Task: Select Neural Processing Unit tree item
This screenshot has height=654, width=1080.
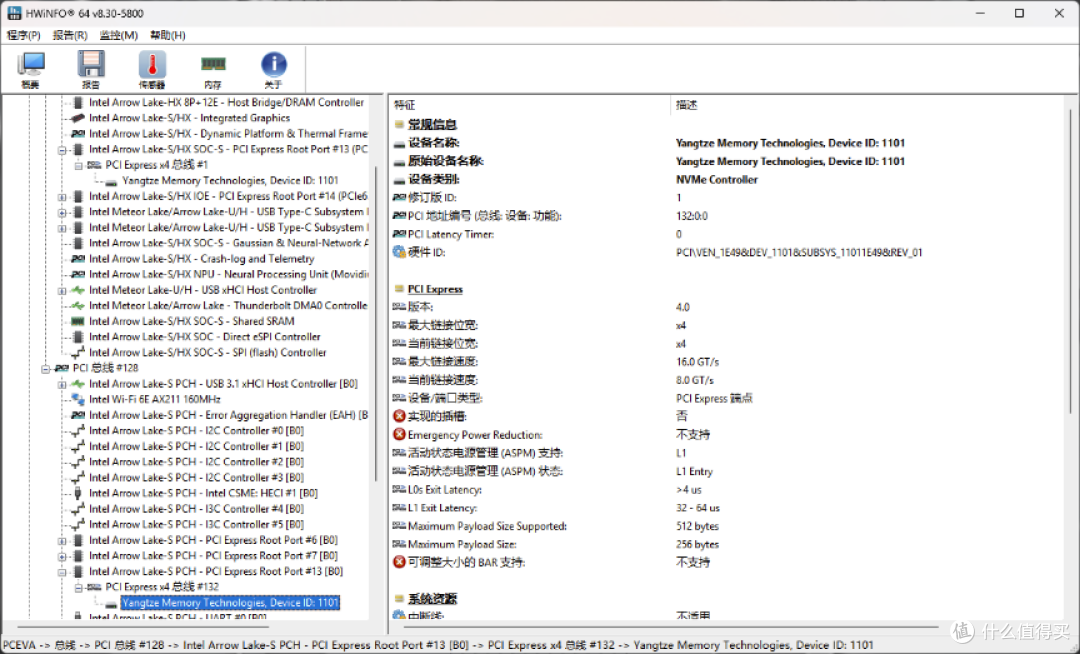Action: pyautogui.click(x=228, y=275)
